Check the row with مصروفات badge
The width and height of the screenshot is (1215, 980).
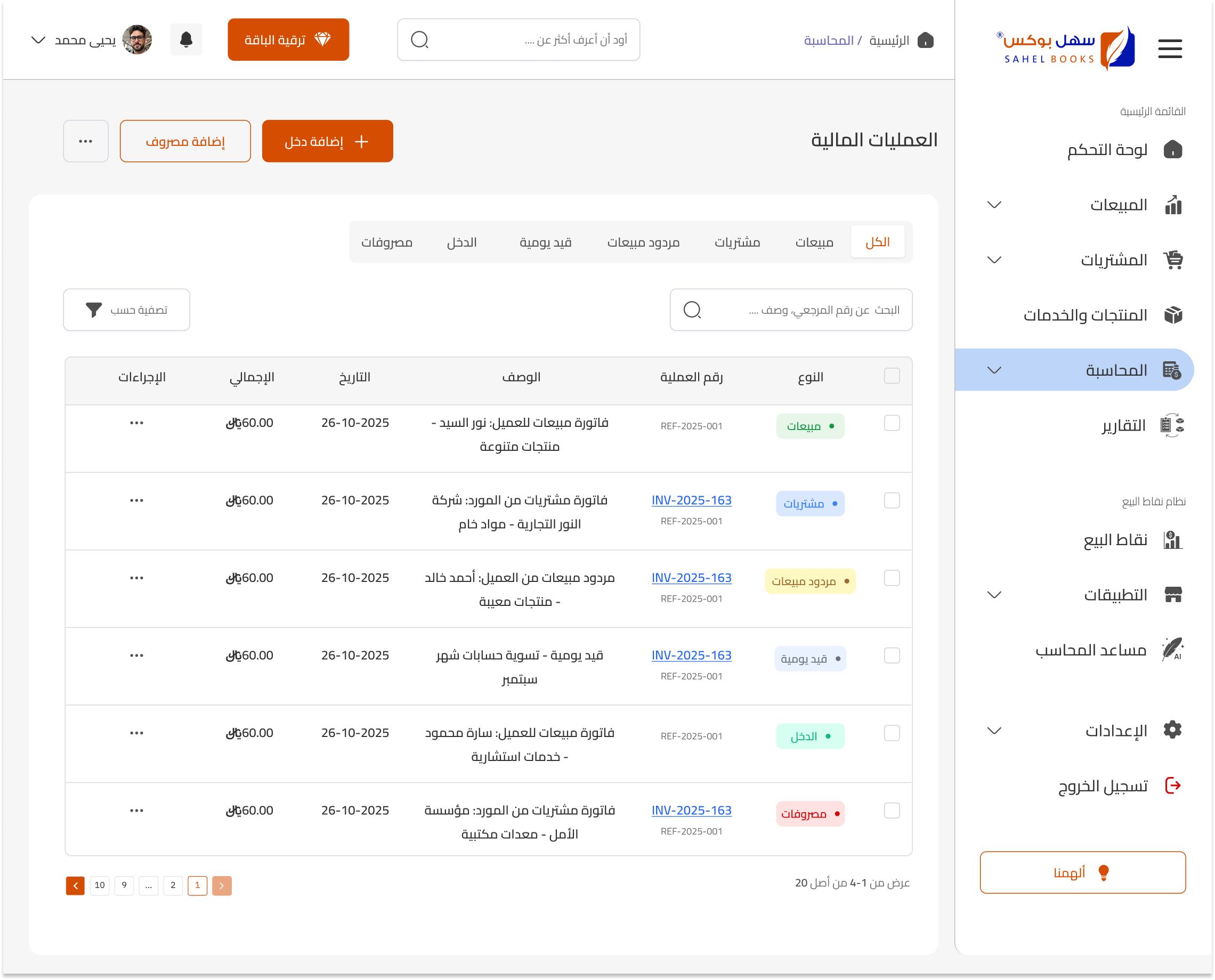tap(892, 811)
